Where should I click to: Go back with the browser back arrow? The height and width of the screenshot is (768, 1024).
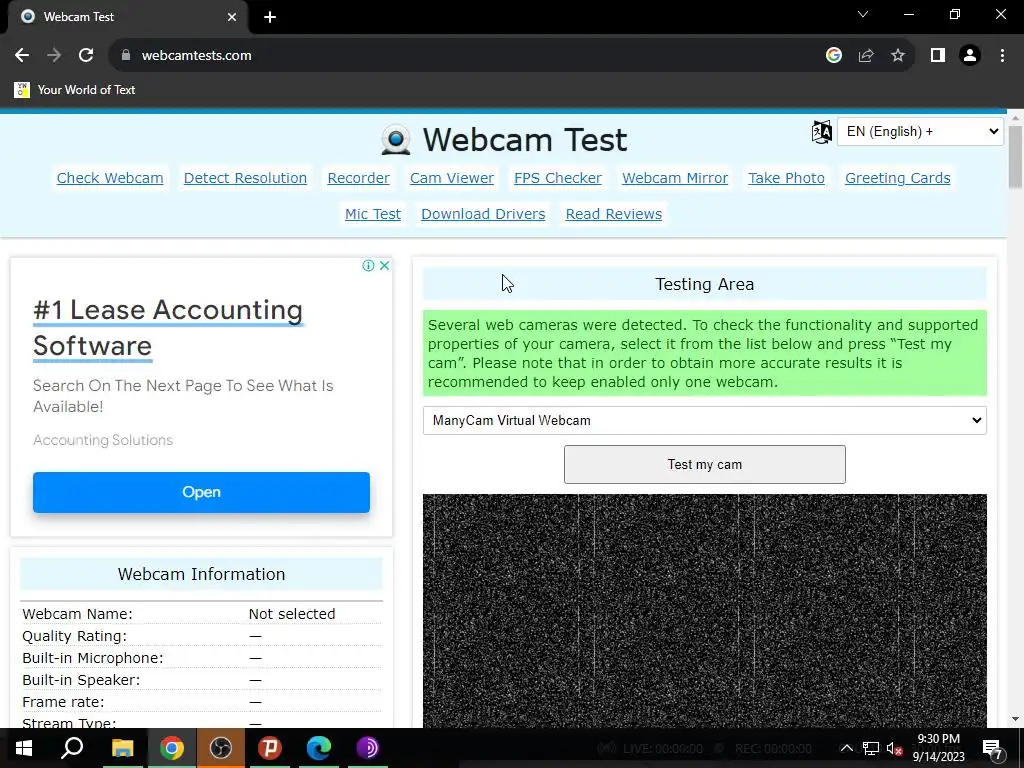[22, 56]
